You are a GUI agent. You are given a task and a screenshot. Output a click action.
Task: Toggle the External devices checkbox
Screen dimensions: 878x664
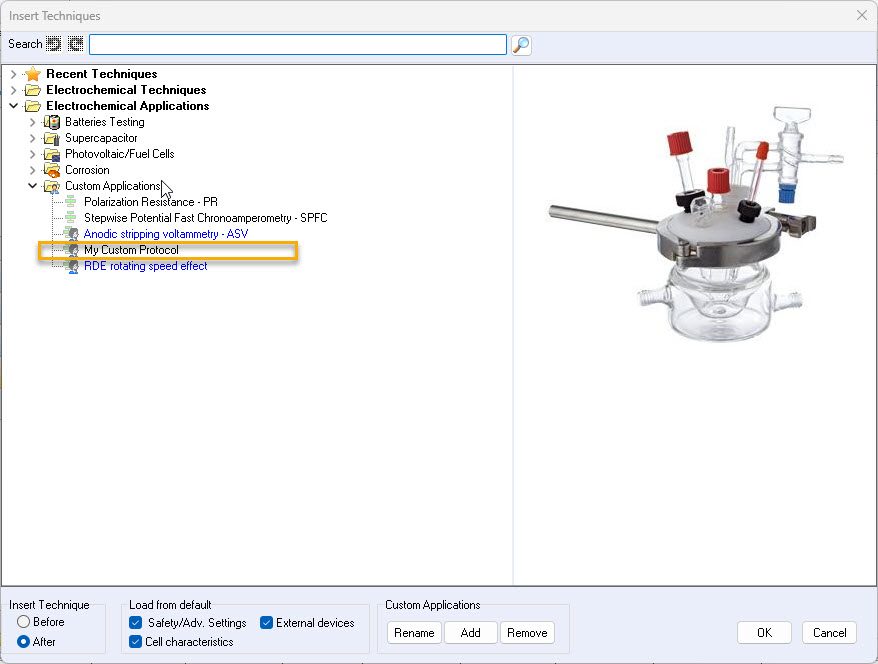pos(267,623)
